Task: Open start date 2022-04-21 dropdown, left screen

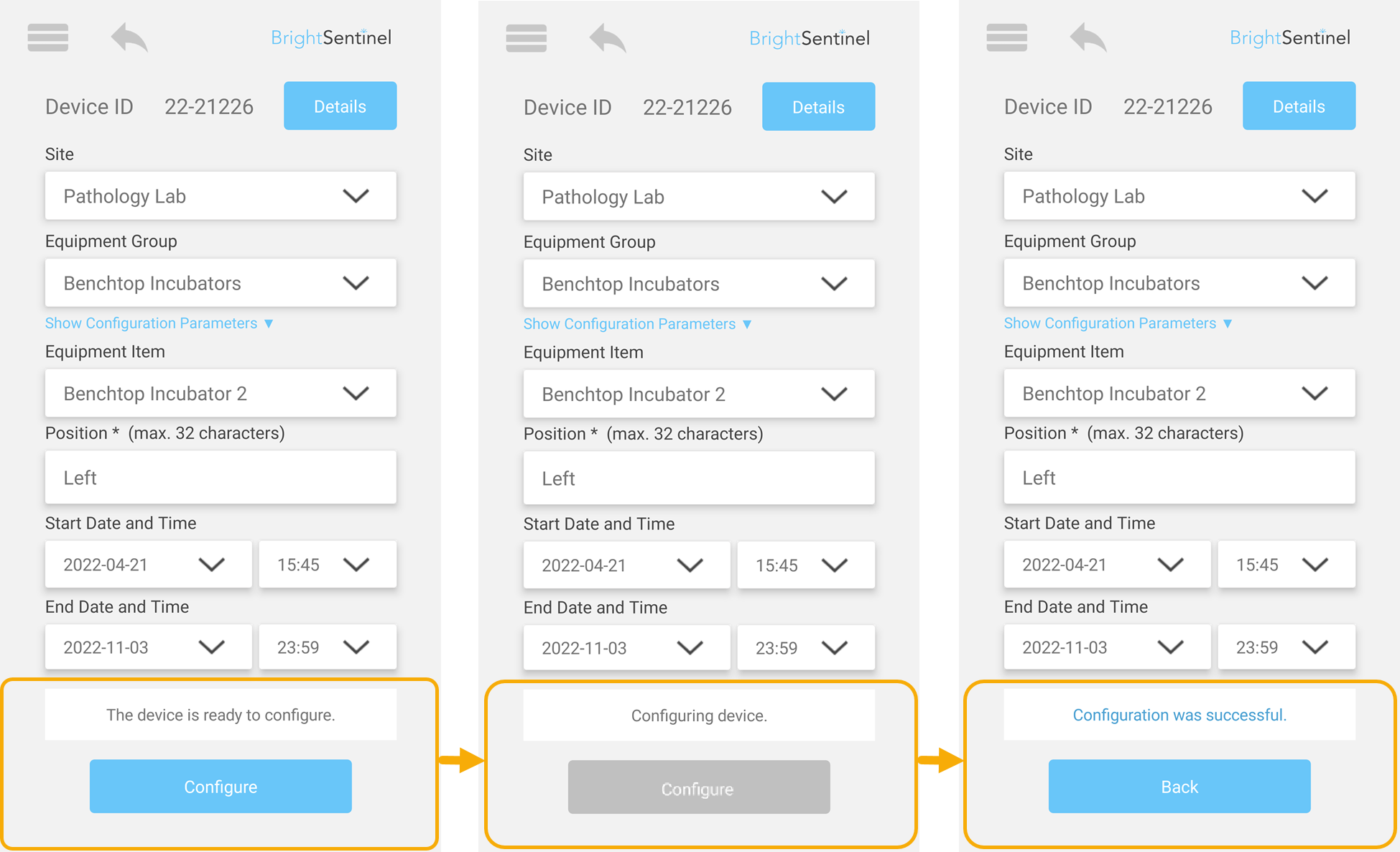Action: coord(148,565)
